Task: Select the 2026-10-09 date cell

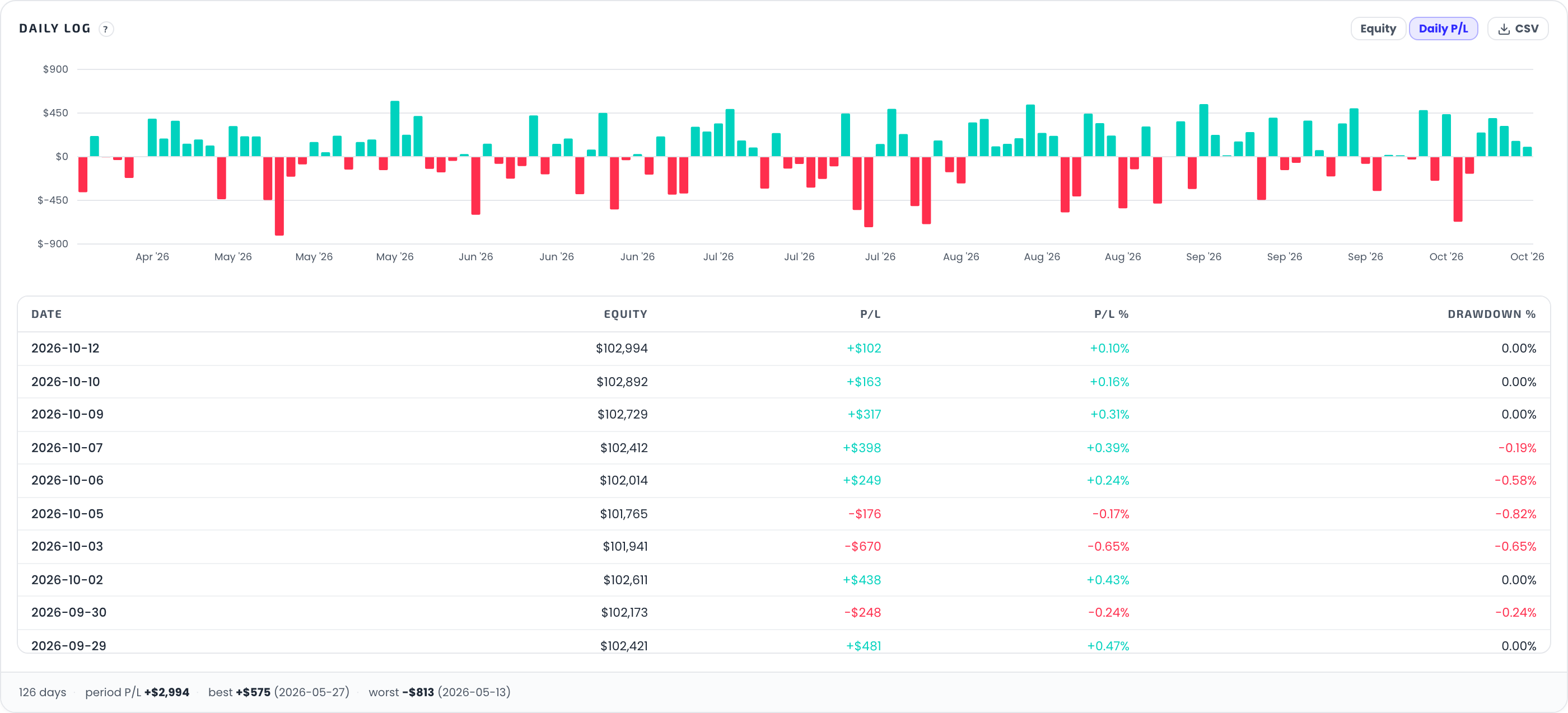Action: [67, 414]
